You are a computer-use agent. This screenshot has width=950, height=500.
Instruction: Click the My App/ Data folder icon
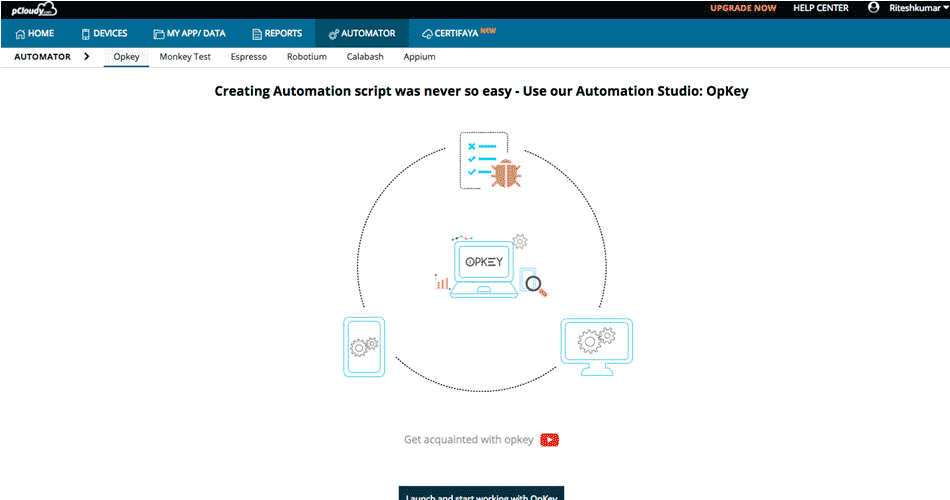pyautogui.click(x=159, y=34)
